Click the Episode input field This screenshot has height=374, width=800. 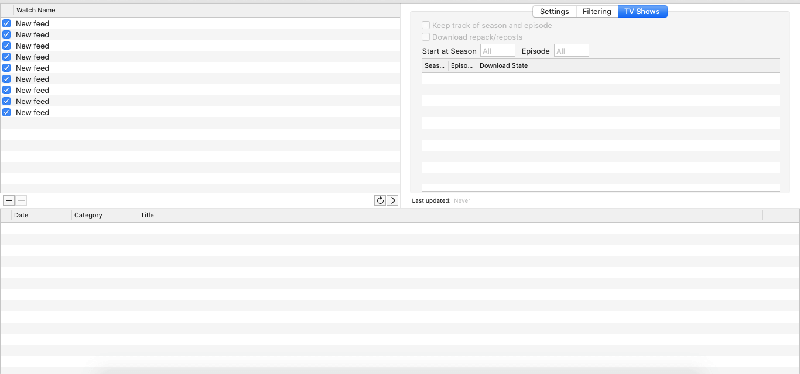[x=571, y=51]
